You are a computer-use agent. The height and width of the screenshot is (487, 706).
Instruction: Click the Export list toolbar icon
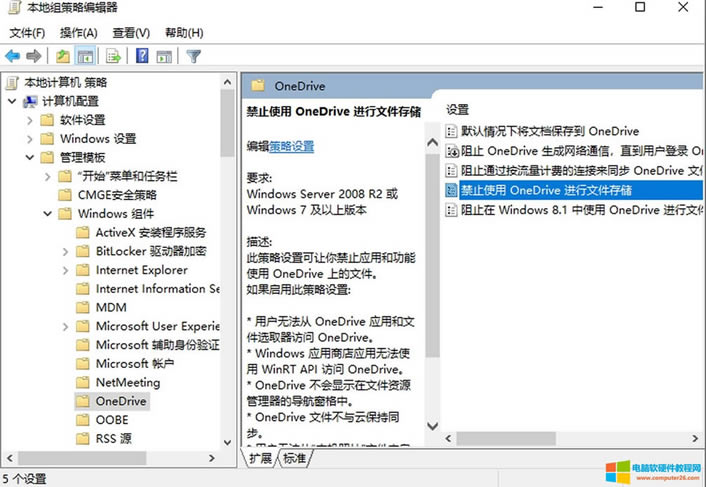point(114,56)
